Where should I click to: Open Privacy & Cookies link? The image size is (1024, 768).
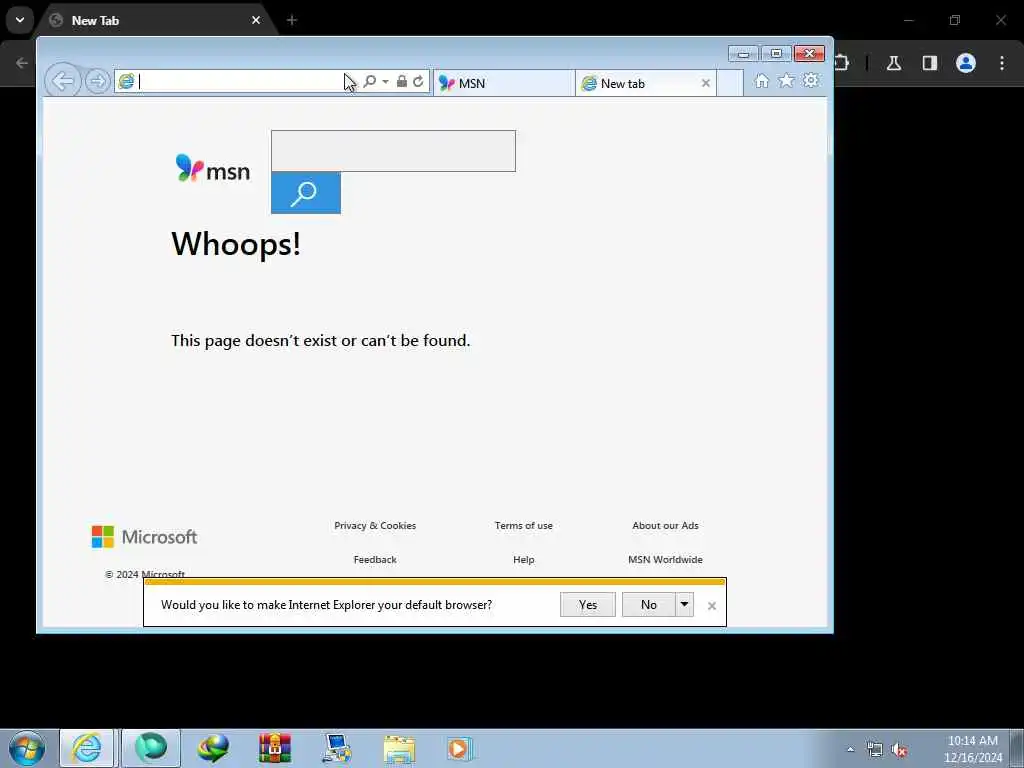click(375, 526)
